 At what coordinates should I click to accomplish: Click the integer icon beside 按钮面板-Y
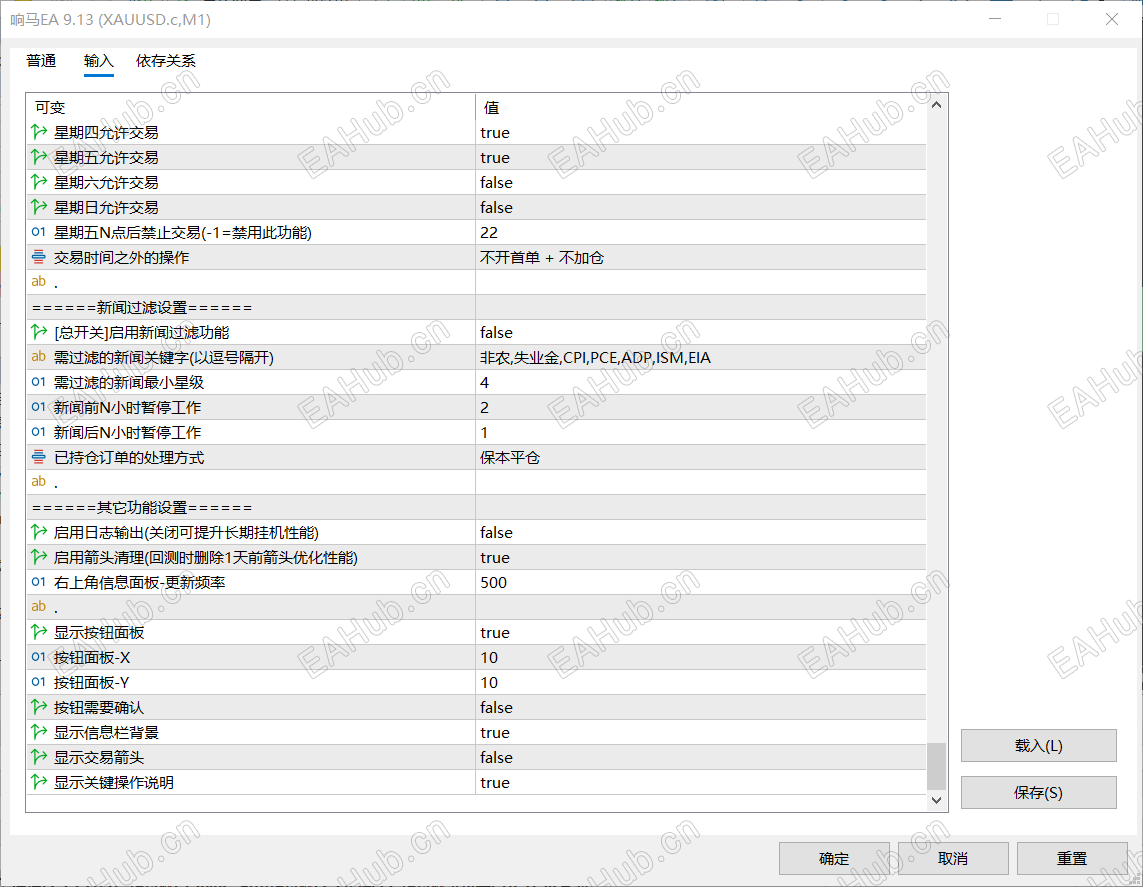pos(39,681)
